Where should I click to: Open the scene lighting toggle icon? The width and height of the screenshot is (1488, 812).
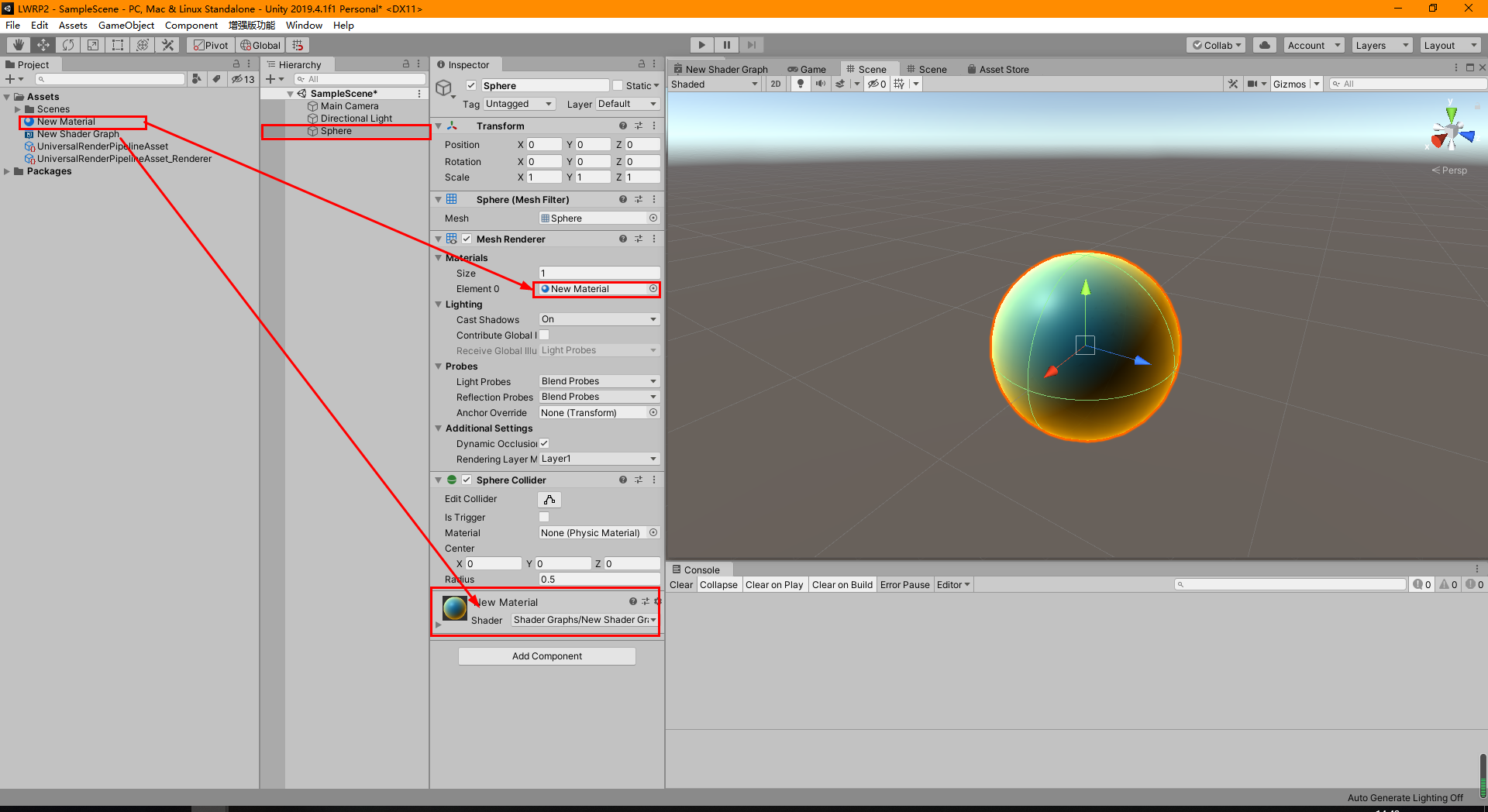800,83
